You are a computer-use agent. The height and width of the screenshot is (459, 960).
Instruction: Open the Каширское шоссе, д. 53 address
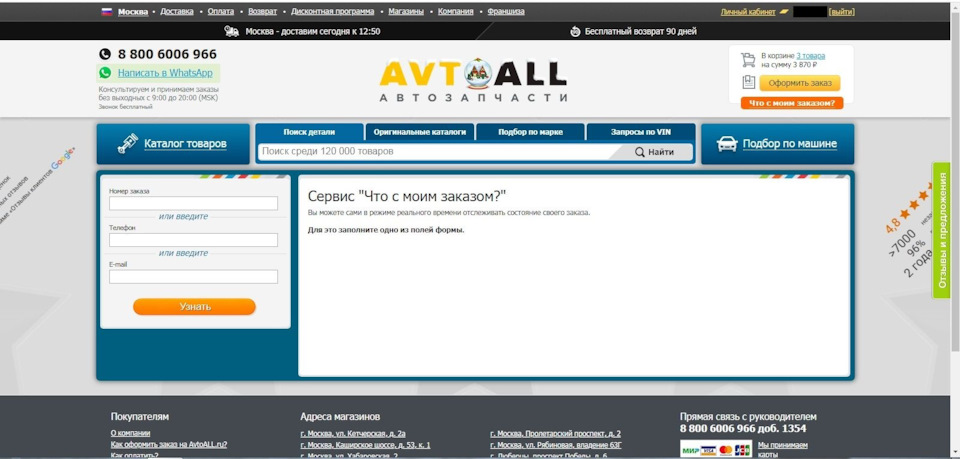tap(366, 444)
